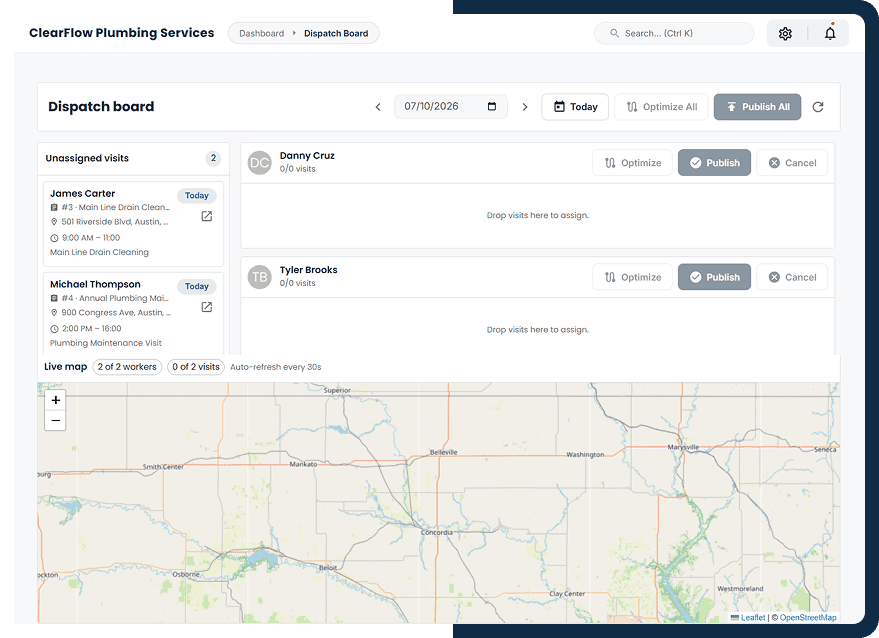
Task: Click Publish All button
Action: [757, 107]
